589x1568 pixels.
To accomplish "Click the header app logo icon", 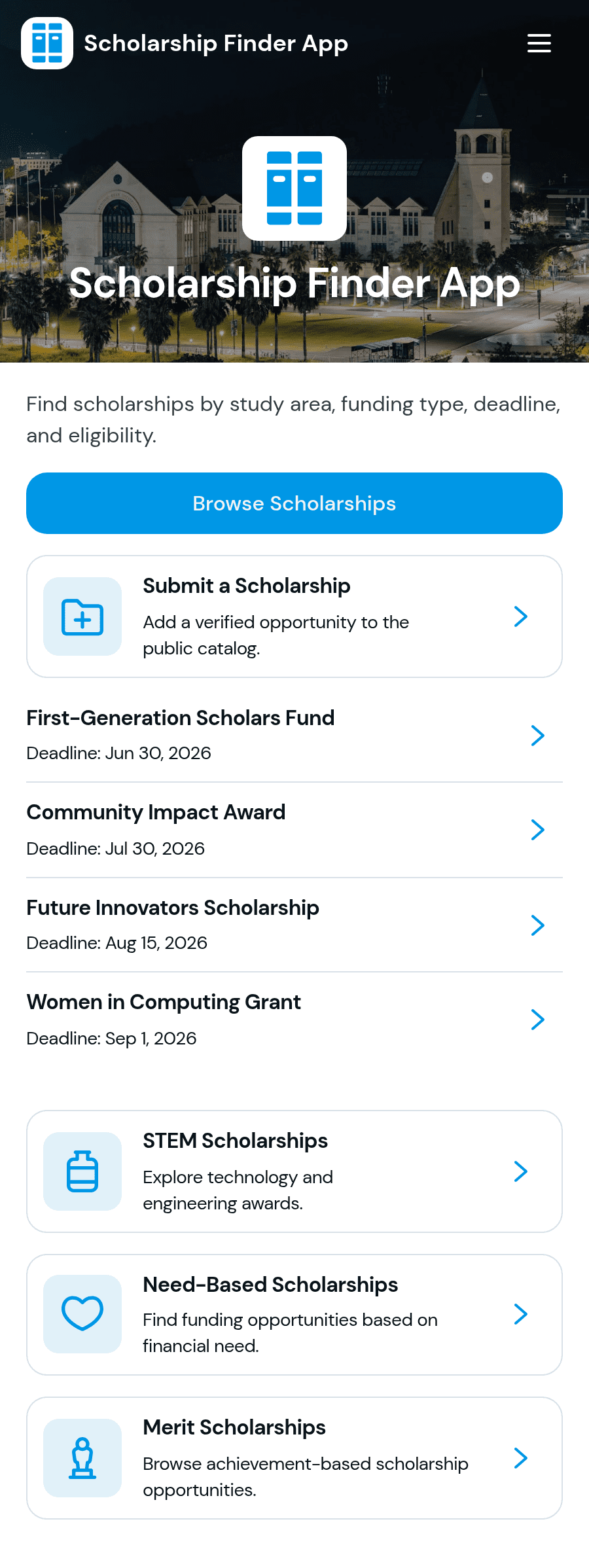I will [x=47, y=43].
